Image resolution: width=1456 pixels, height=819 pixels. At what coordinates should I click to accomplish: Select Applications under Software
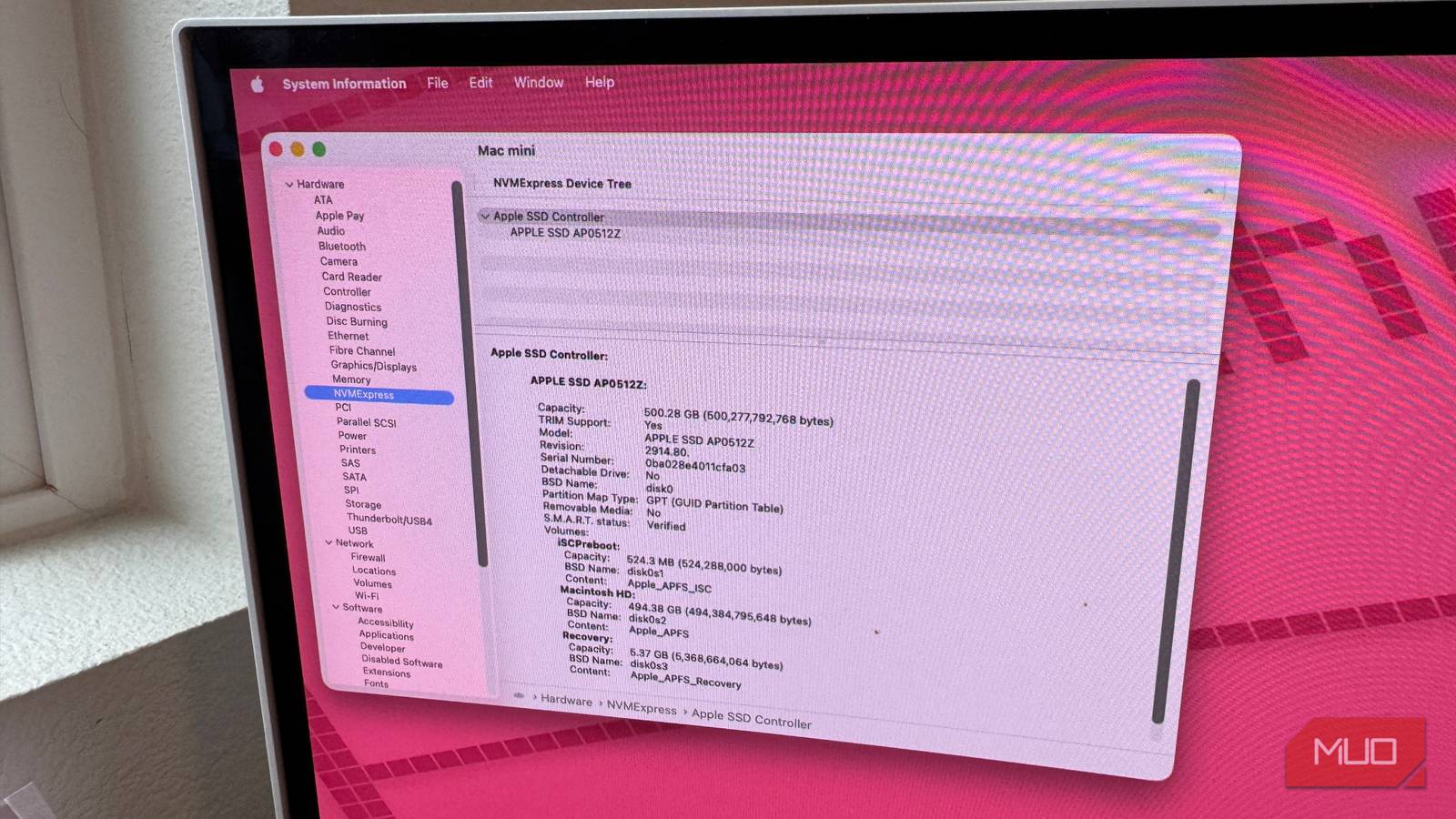(x=386, y=635)
